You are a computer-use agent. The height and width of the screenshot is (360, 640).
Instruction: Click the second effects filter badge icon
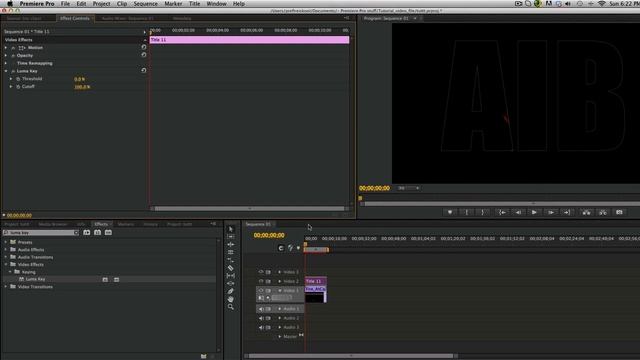coord(97,232)
